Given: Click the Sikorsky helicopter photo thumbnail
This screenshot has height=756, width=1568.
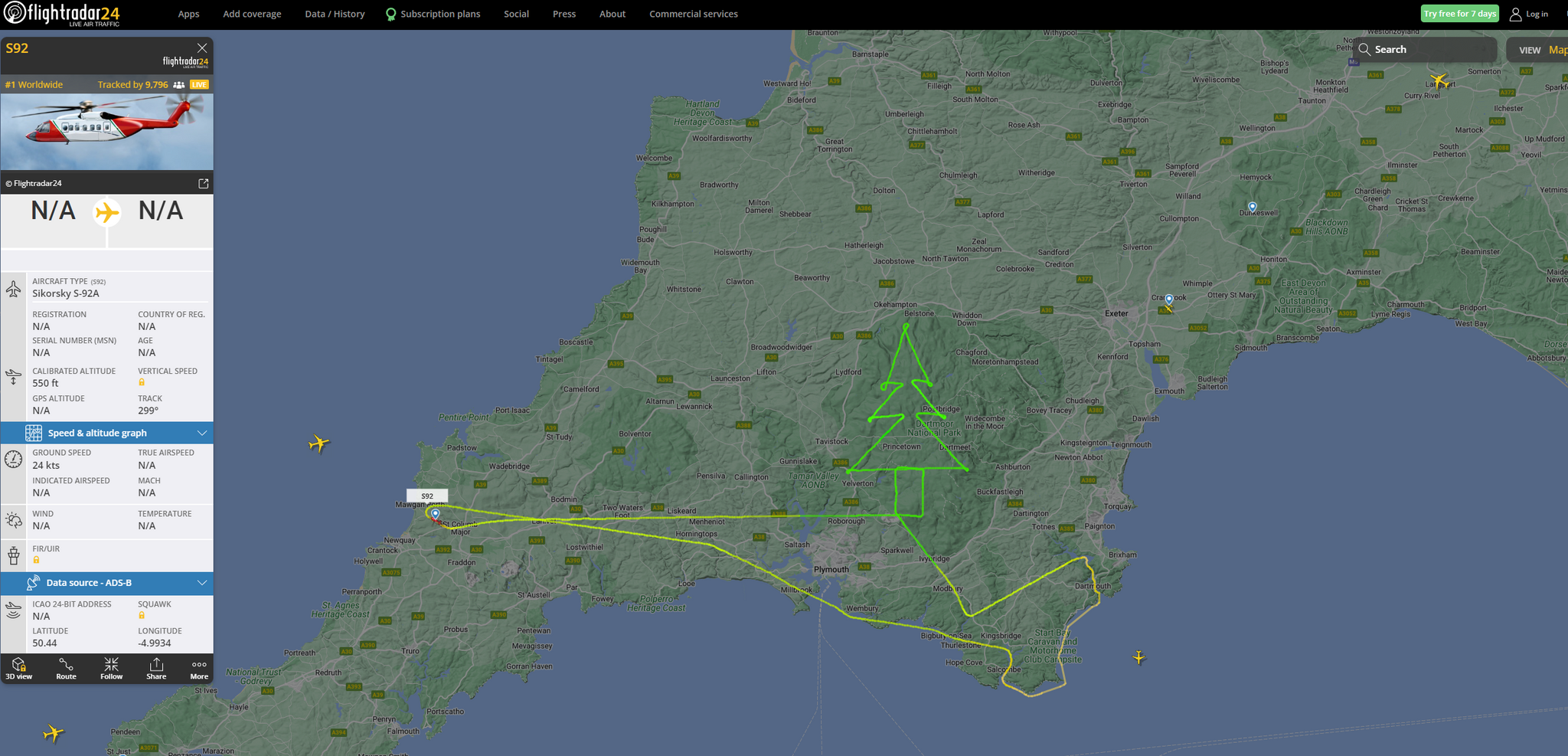Looking at the screenshot, I should click(x=107, y=132).
